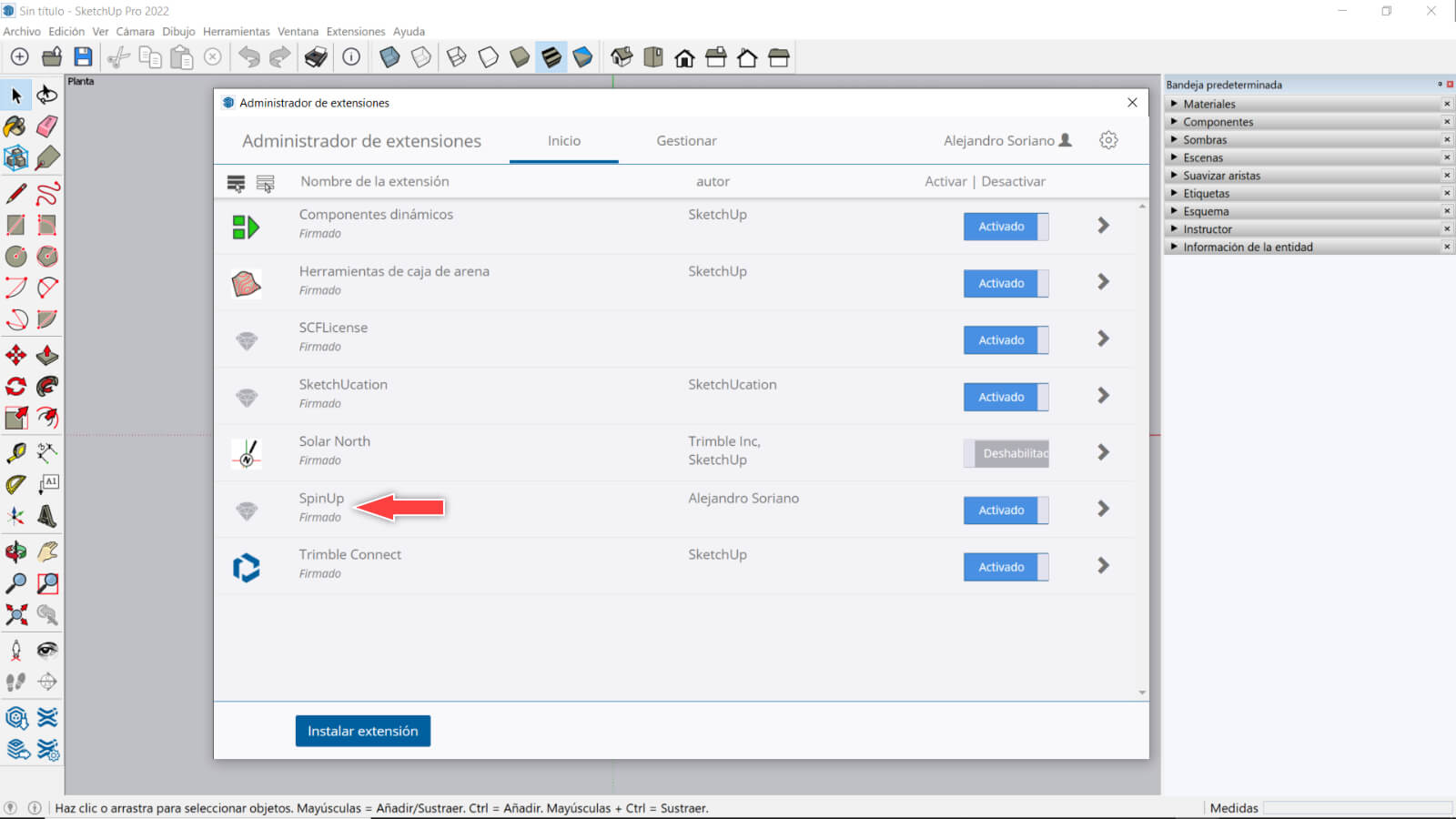Click the Activar header link
This screenshot has width=1456, height=819.
[945, 181]
